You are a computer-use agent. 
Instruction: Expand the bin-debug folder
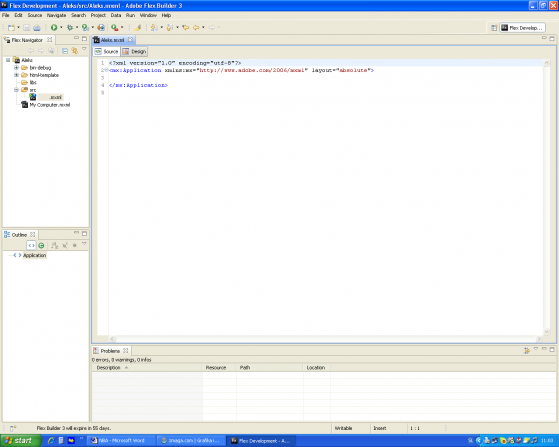point(16,67)
